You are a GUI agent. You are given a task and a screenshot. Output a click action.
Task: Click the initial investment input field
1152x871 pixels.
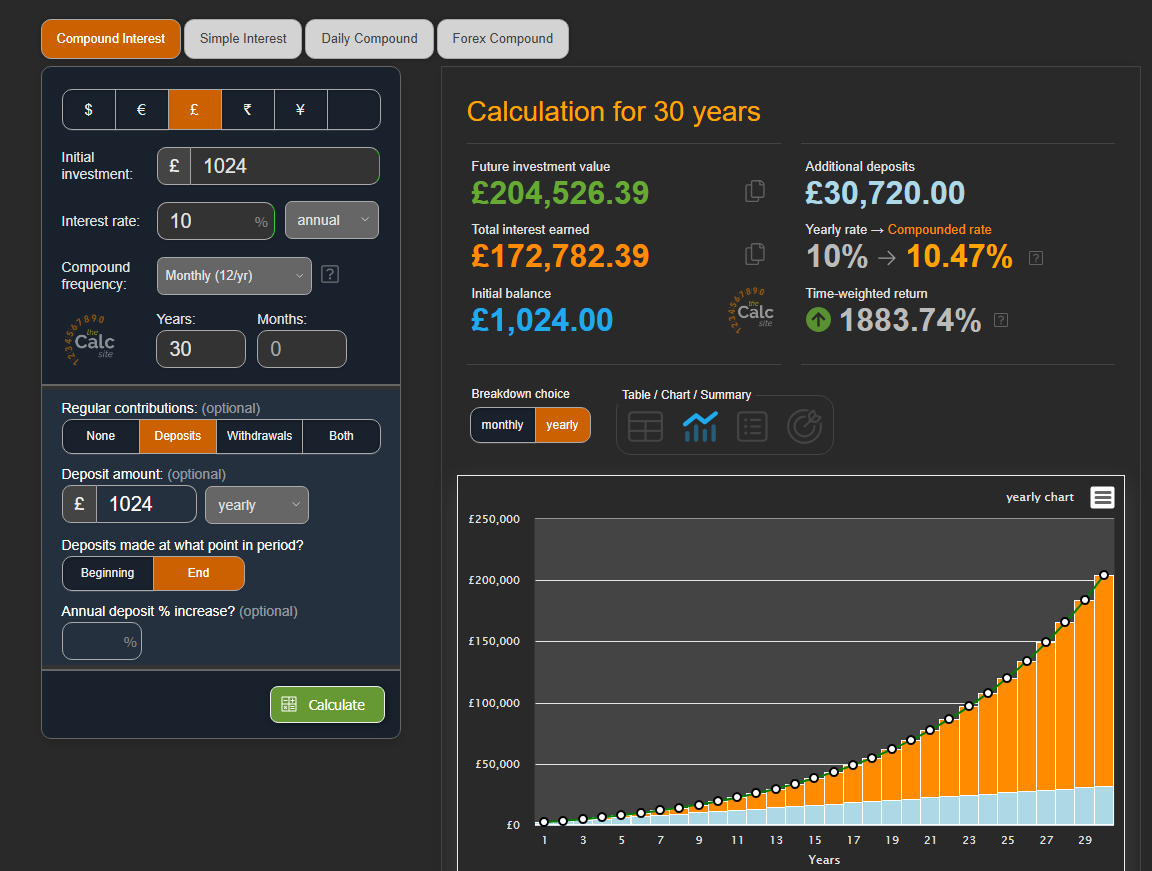(x=283, y=166)
